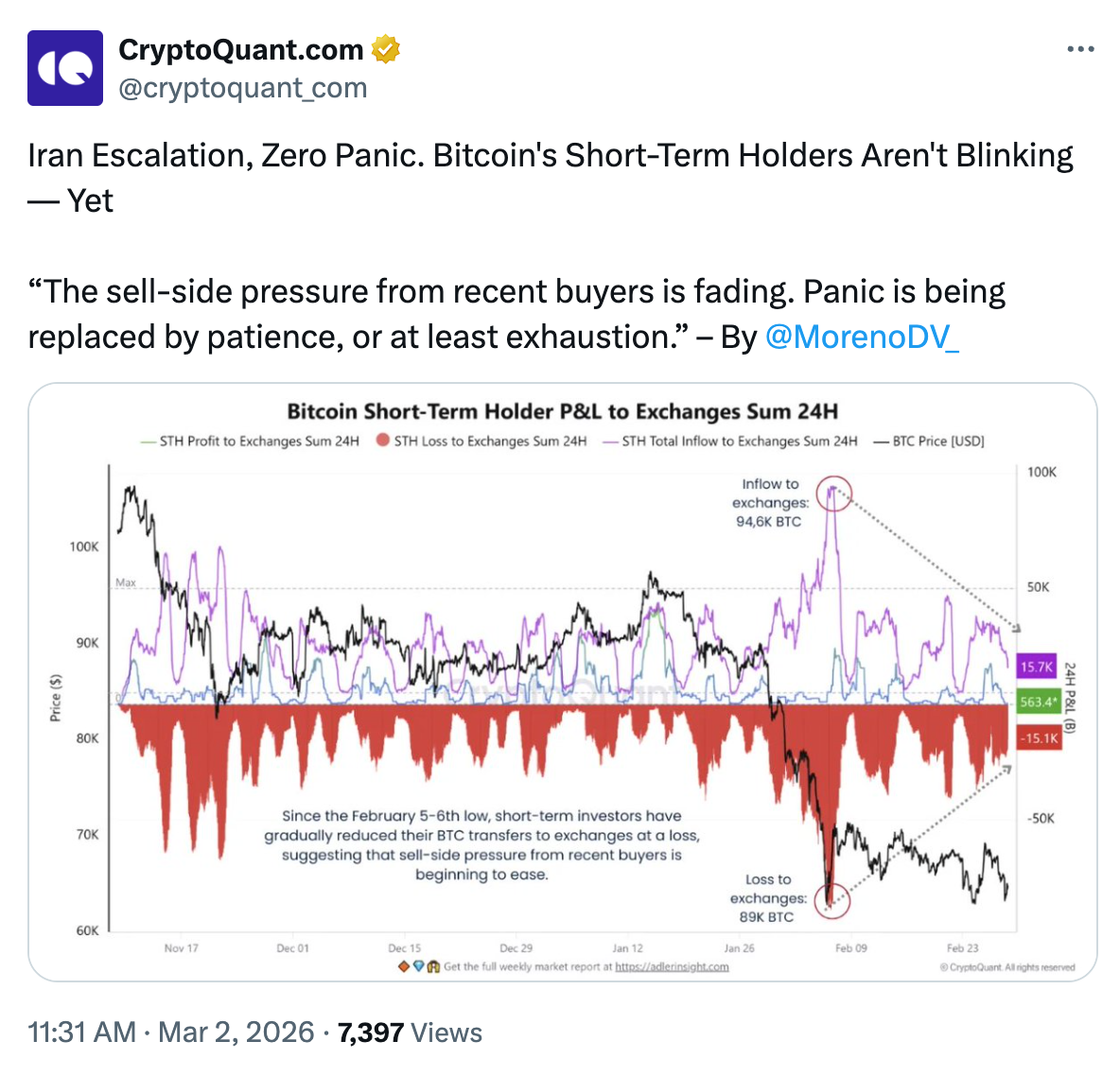Click the red -15.1K value label

pyautogui.click(x=1038, y=738)
